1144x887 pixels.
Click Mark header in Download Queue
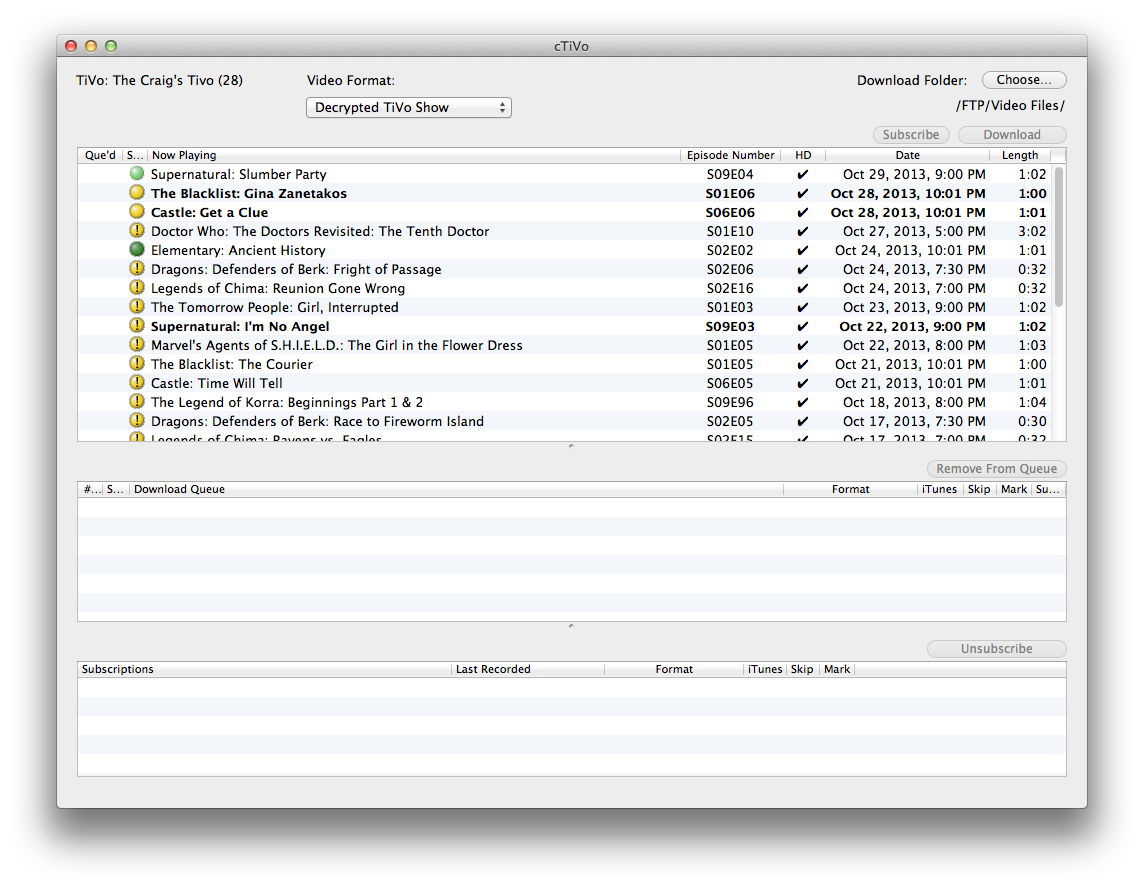[x=1014, y=489]
